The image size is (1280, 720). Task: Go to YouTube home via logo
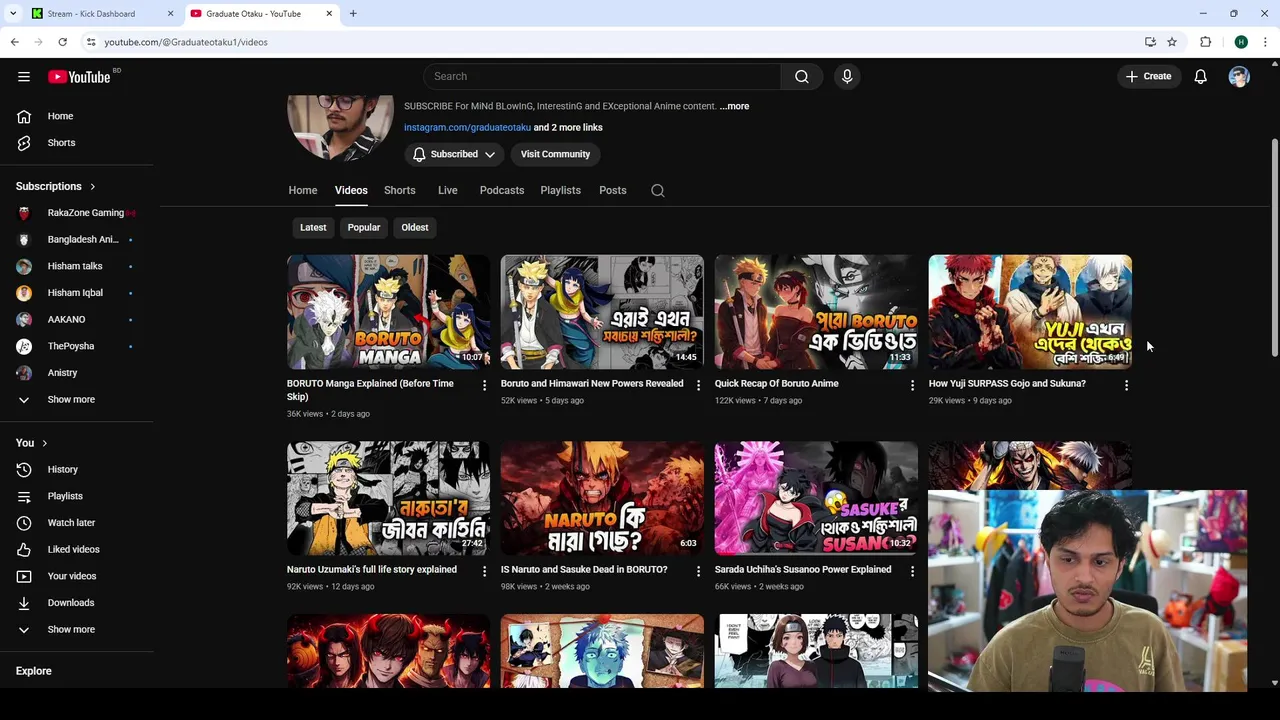click(x=79, y=77)
